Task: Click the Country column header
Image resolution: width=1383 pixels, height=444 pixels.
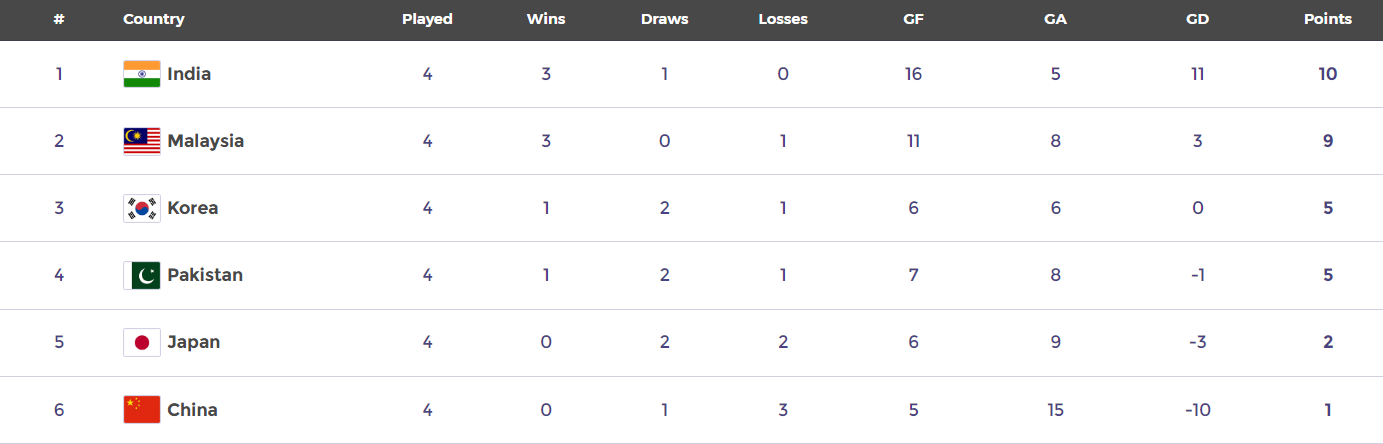Action: click(154, 19)
